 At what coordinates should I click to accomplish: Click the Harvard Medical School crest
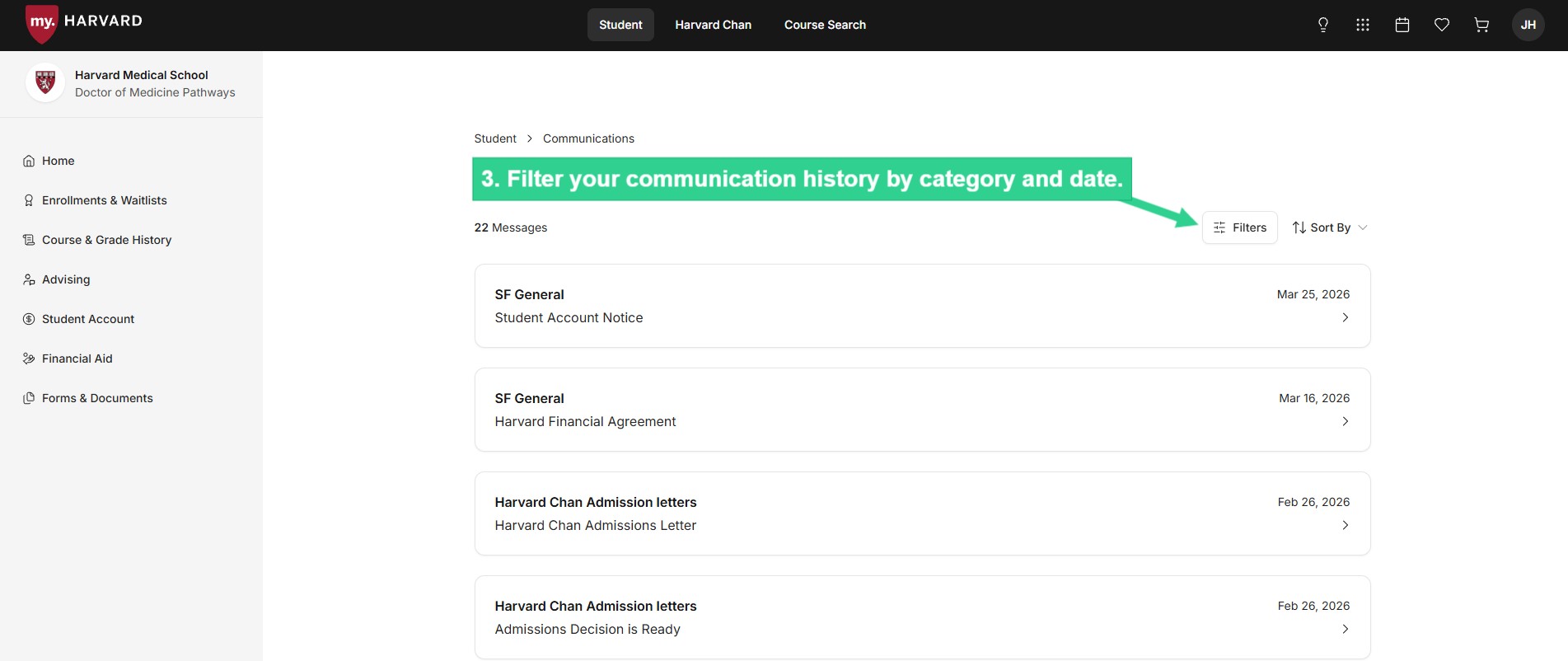45,83
